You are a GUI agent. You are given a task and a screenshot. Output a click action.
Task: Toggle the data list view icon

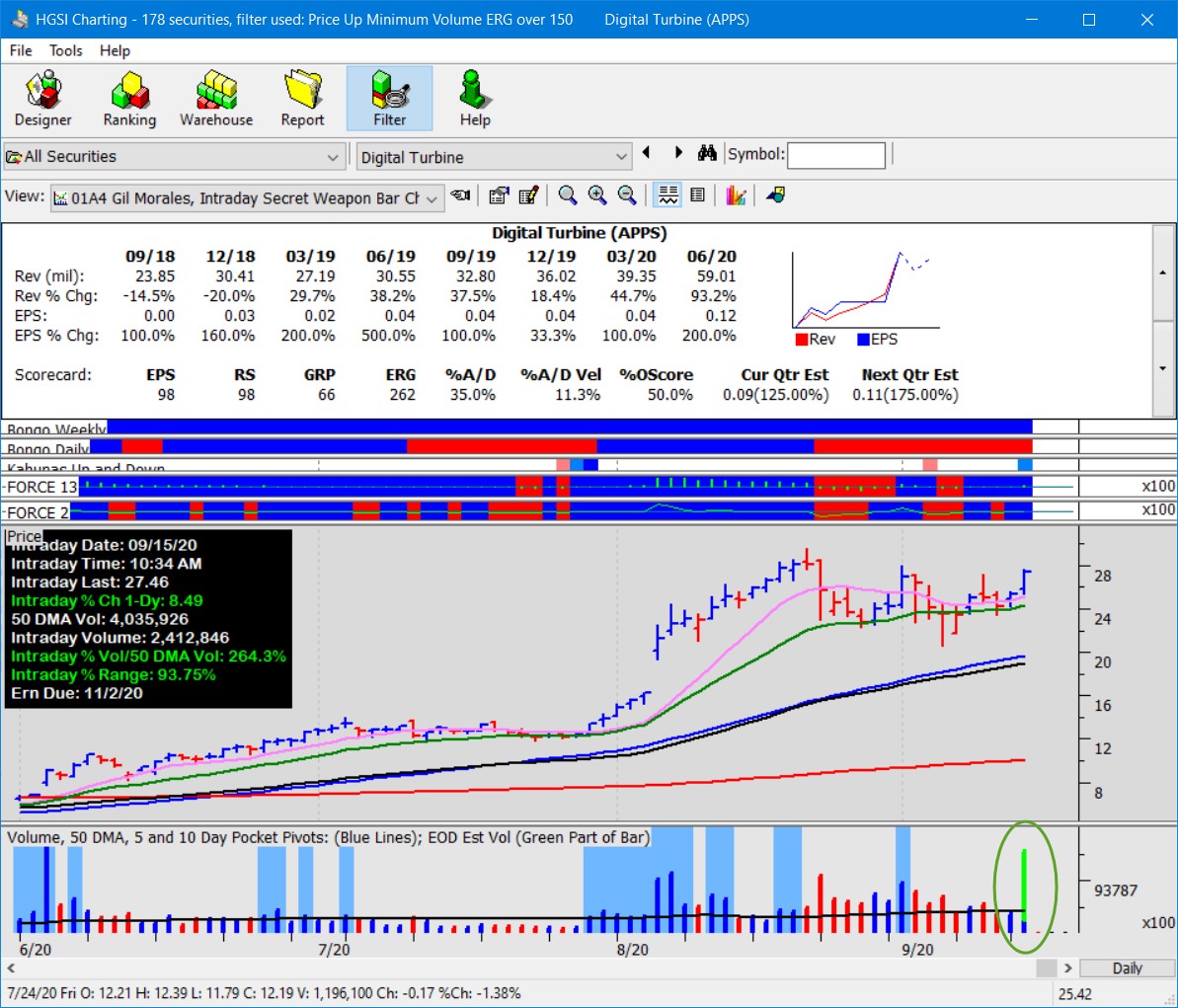pyautogui.click(x=697, y=195)
